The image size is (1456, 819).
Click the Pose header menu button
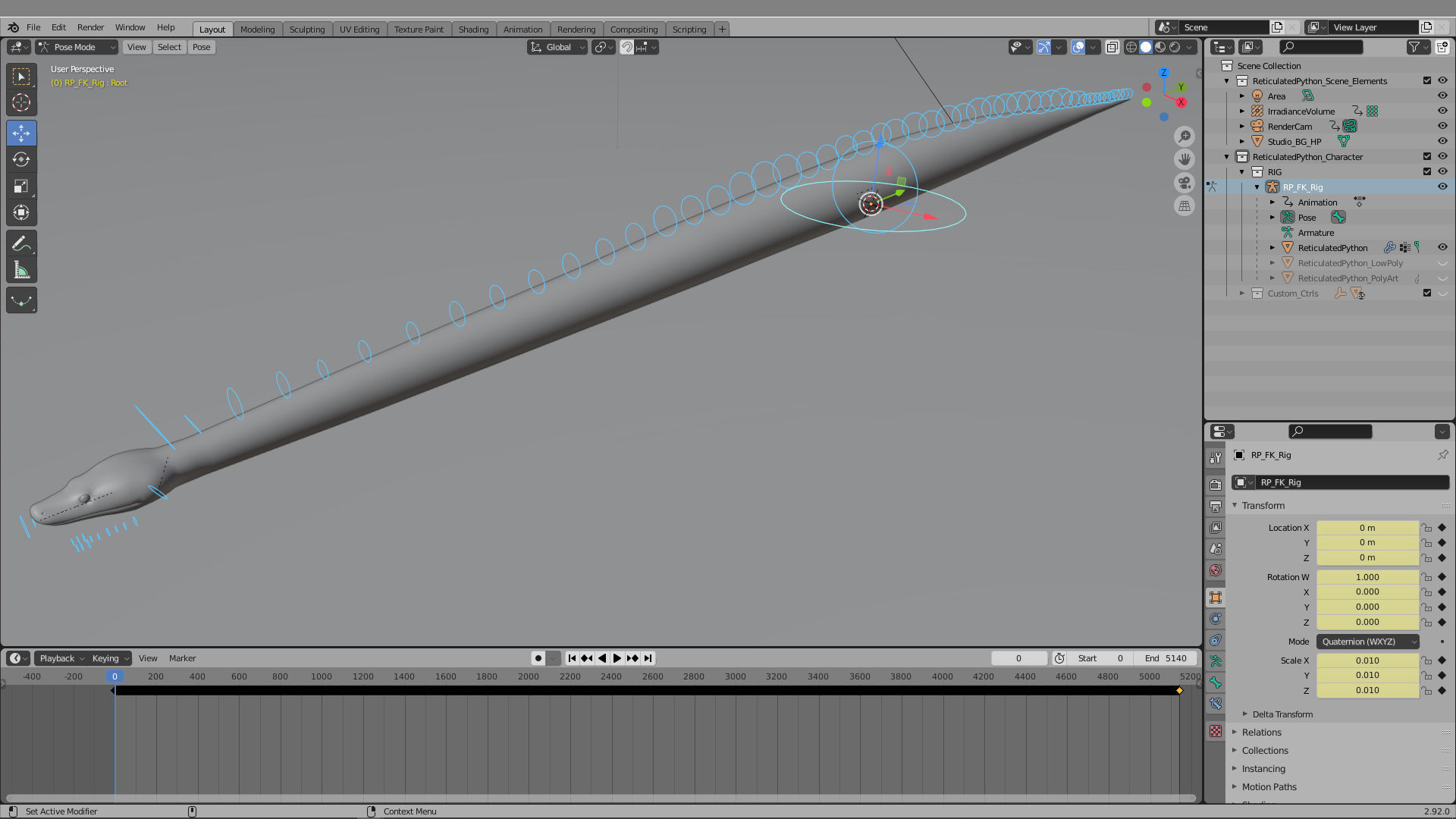pyautogui.click(x=201, y=47)
